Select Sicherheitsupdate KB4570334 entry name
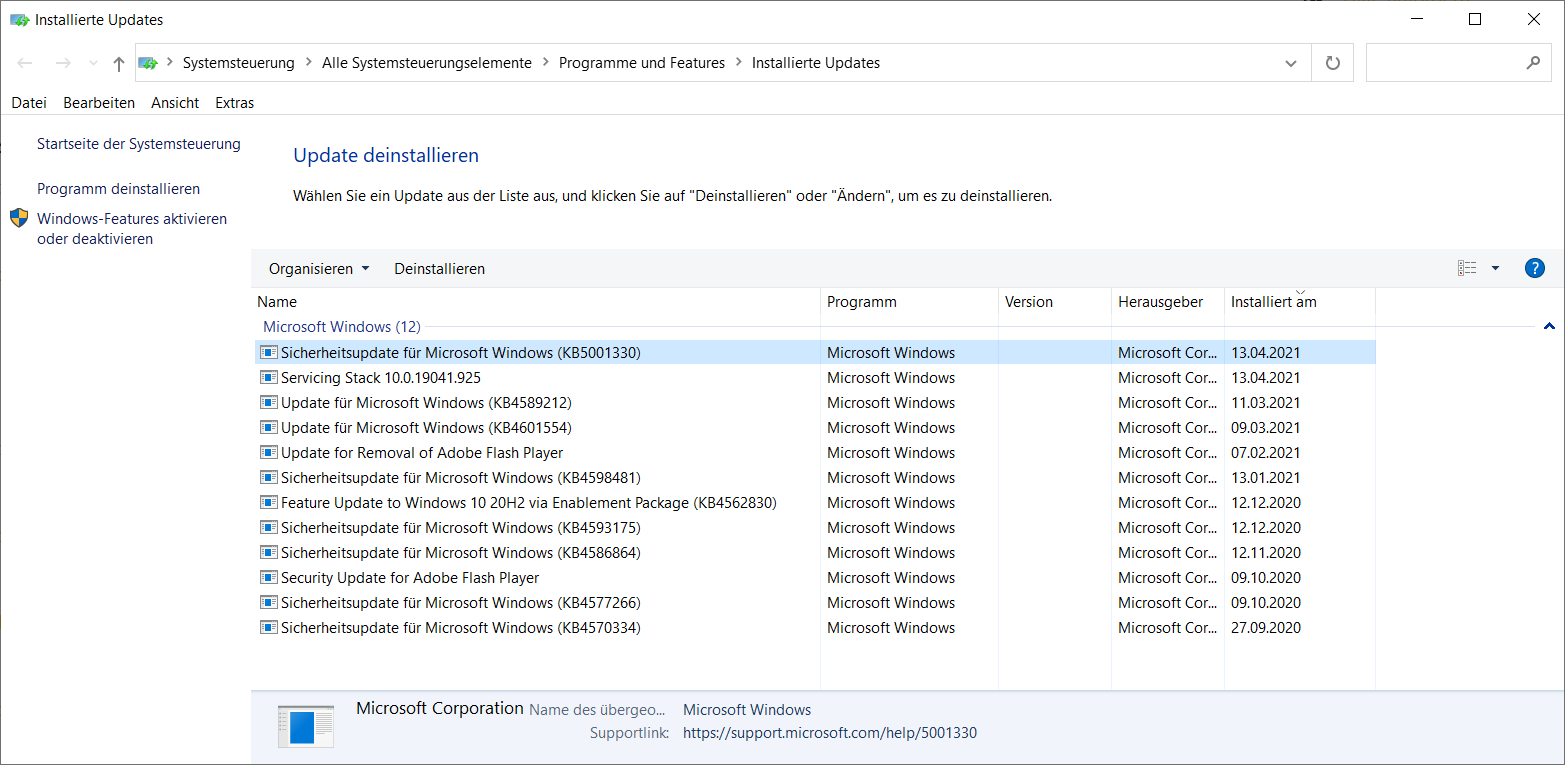The height and width of the screenshot is (765, 1565). coord(461,628)
